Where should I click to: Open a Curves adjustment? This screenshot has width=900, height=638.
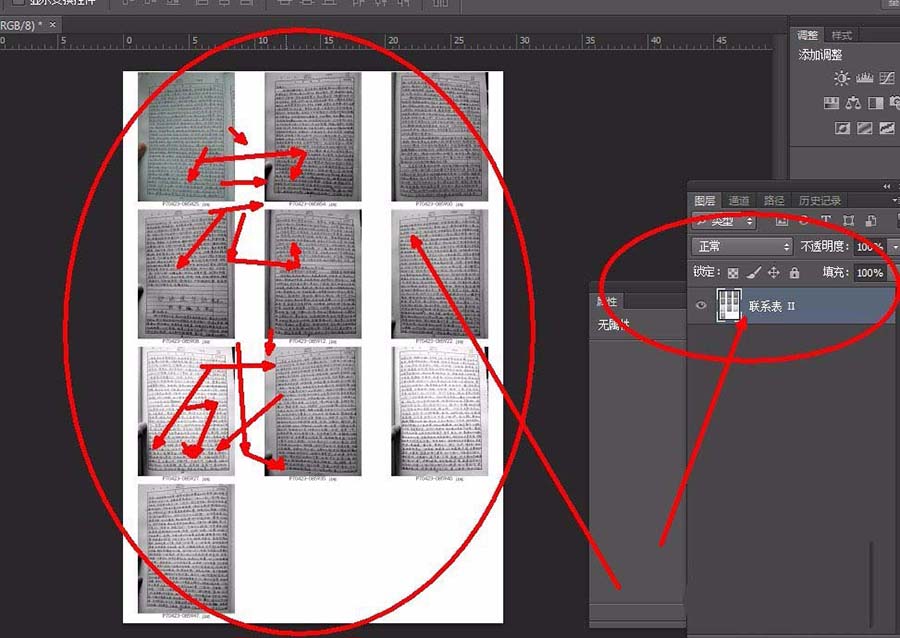click(x=886, y=77)
